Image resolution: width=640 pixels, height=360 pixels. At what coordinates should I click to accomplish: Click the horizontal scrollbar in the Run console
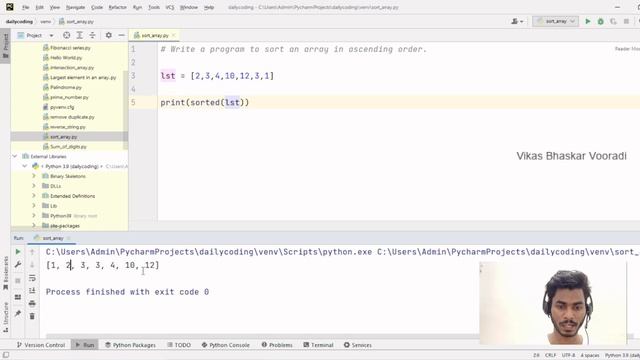tap(261, 337)
